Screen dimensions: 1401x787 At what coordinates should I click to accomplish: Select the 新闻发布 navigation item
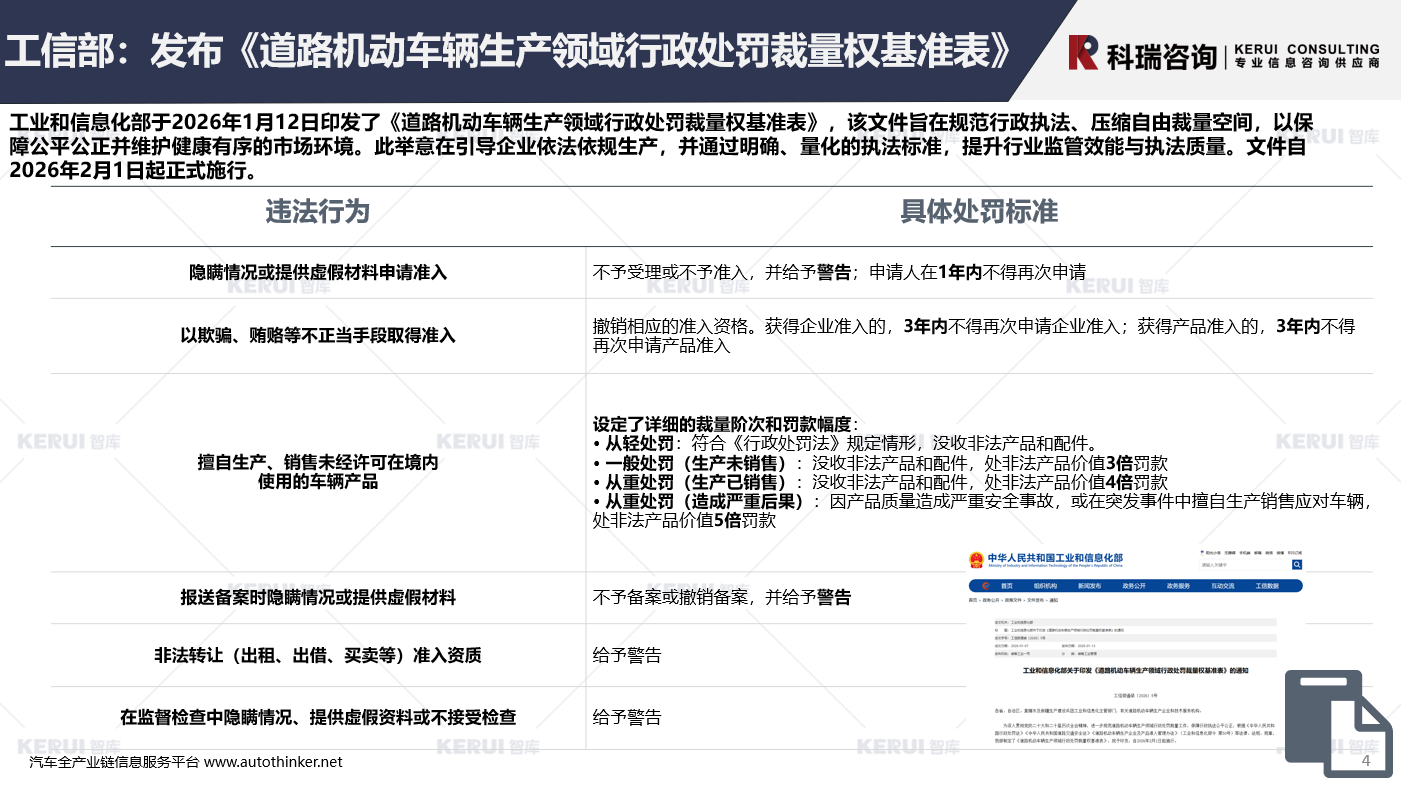(x=1089, y=586)
